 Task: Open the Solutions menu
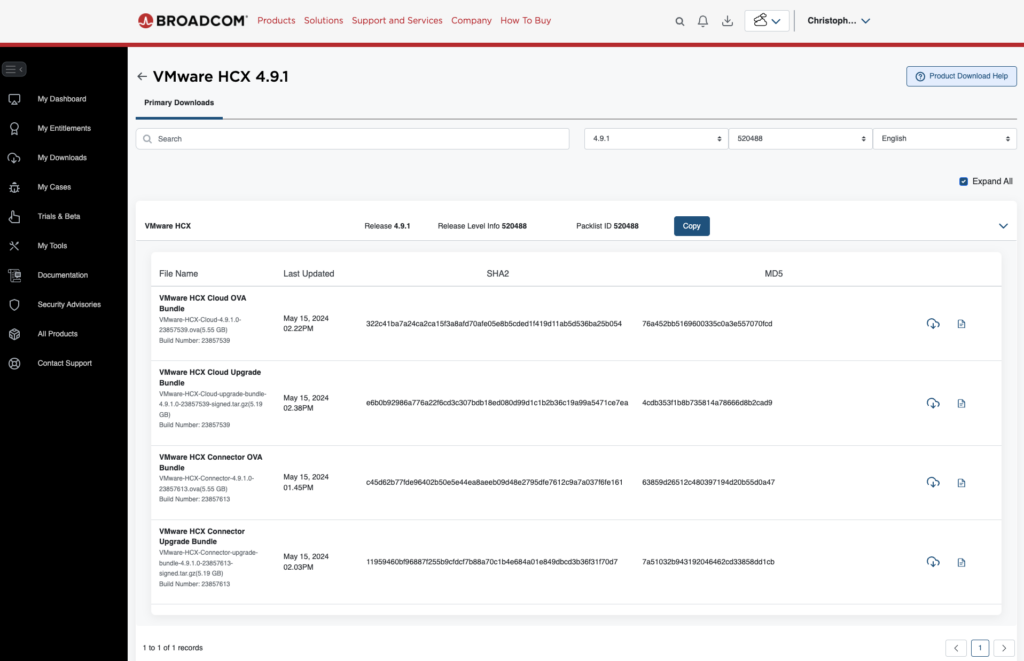pos(323,21)
